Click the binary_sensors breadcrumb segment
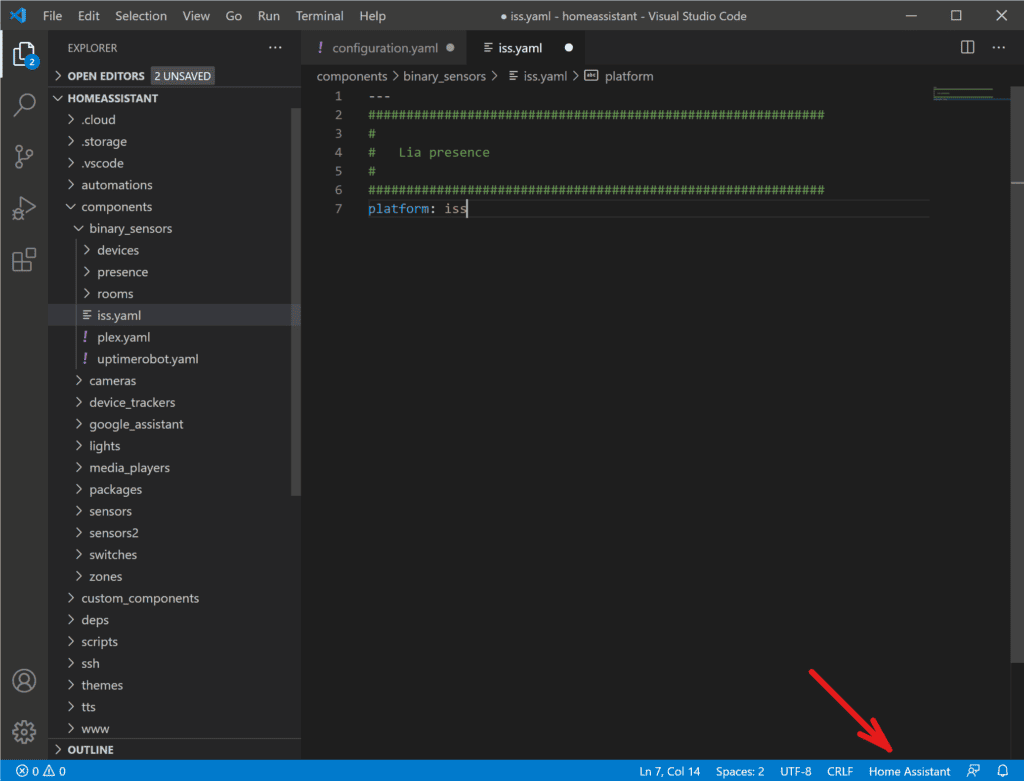Image resolution: width=1024 pixels, height=781 pixels. pos(444,76)
